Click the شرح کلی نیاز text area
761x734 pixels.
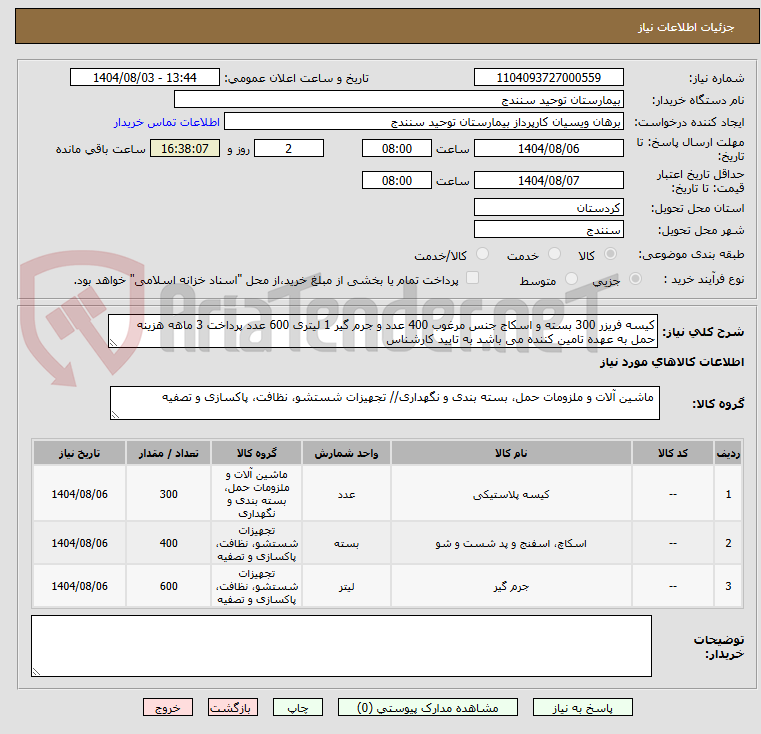click(x=383, y=331)
